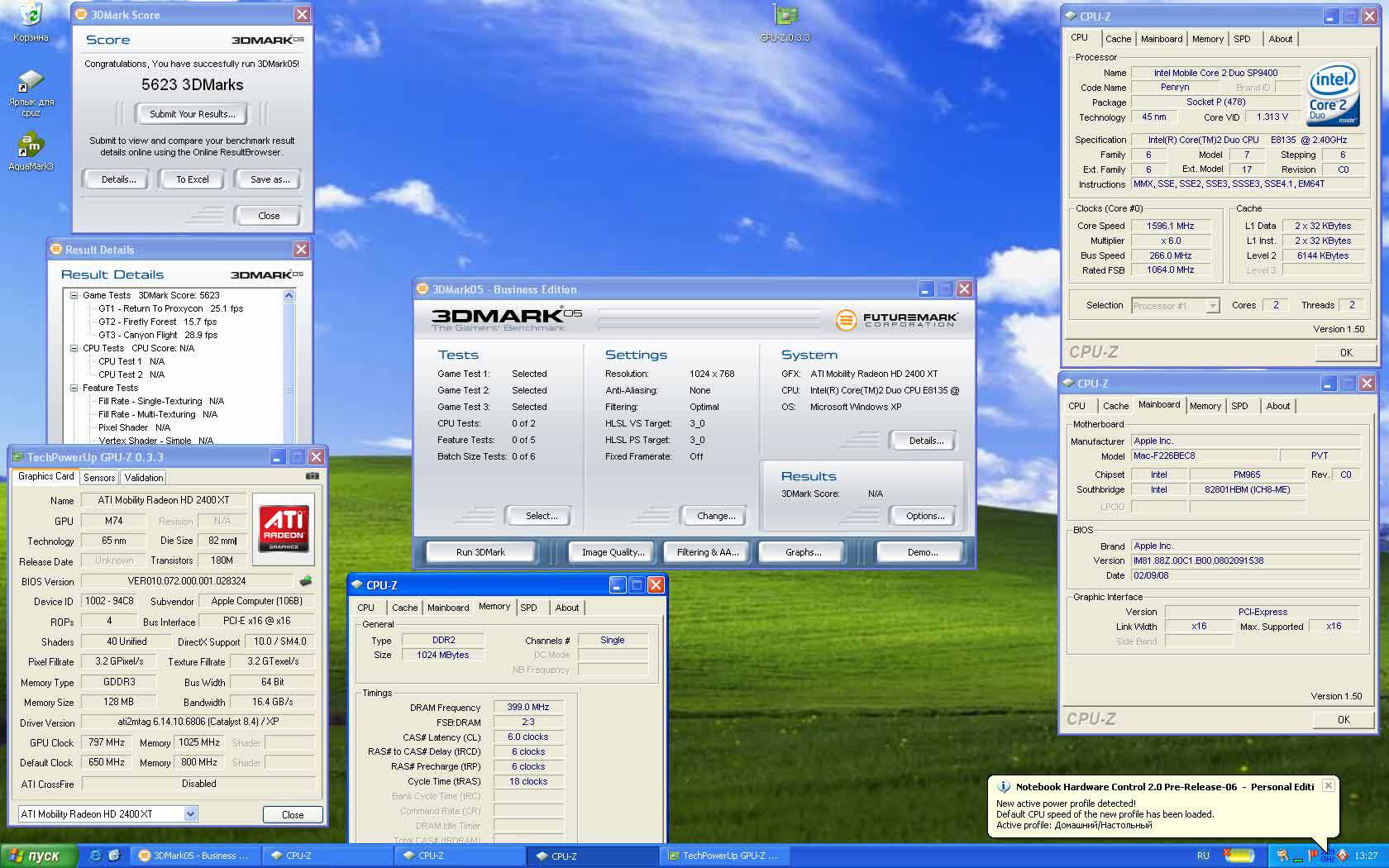Click BIOS Version field in GPU-Z
1389x868 pixels.
pos(187,581)
